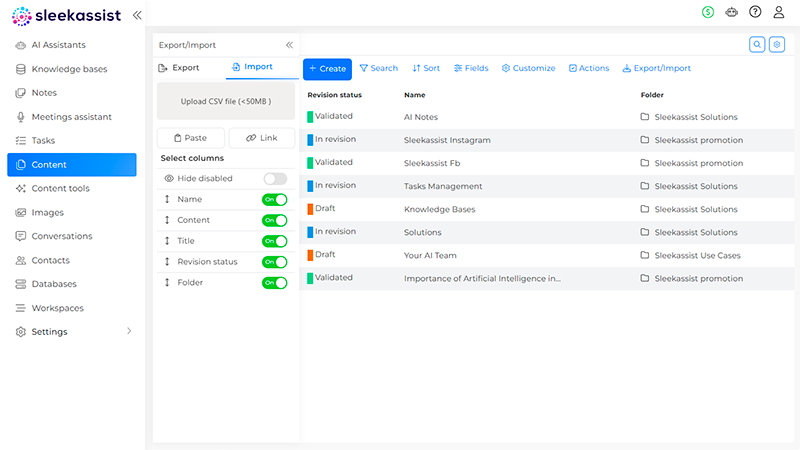Click the Conversations chat icon

20,236
